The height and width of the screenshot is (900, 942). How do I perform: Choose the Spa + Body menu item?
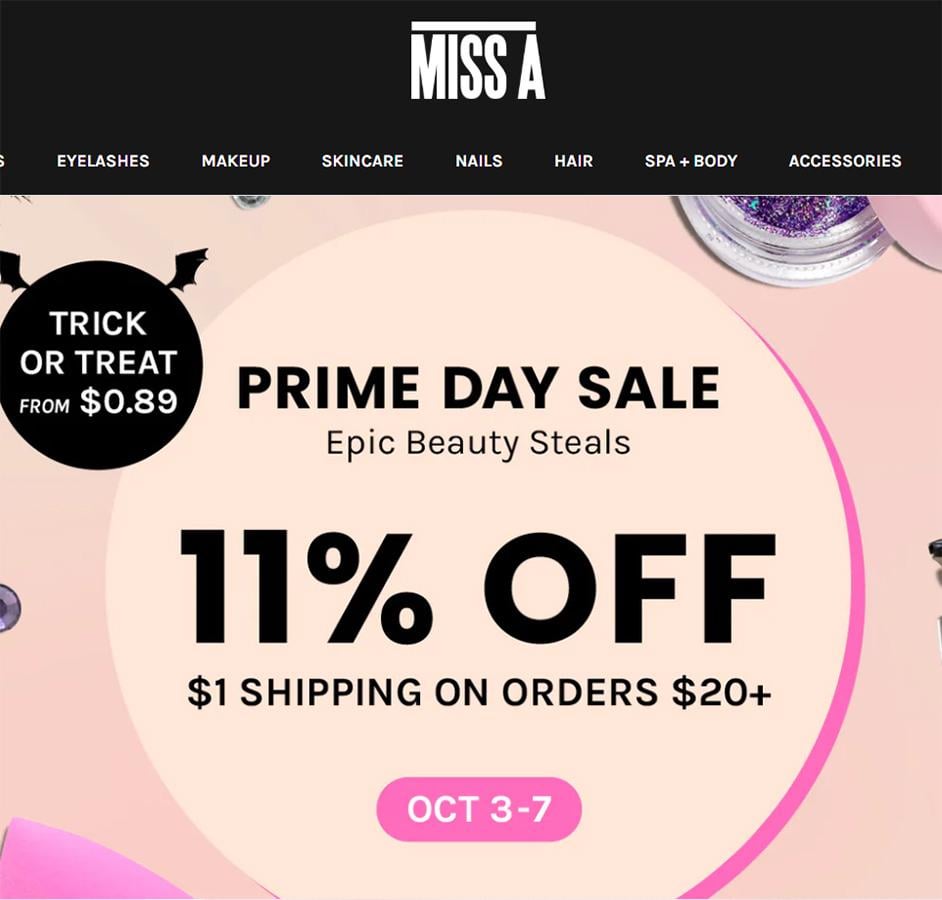pos(691,161)
